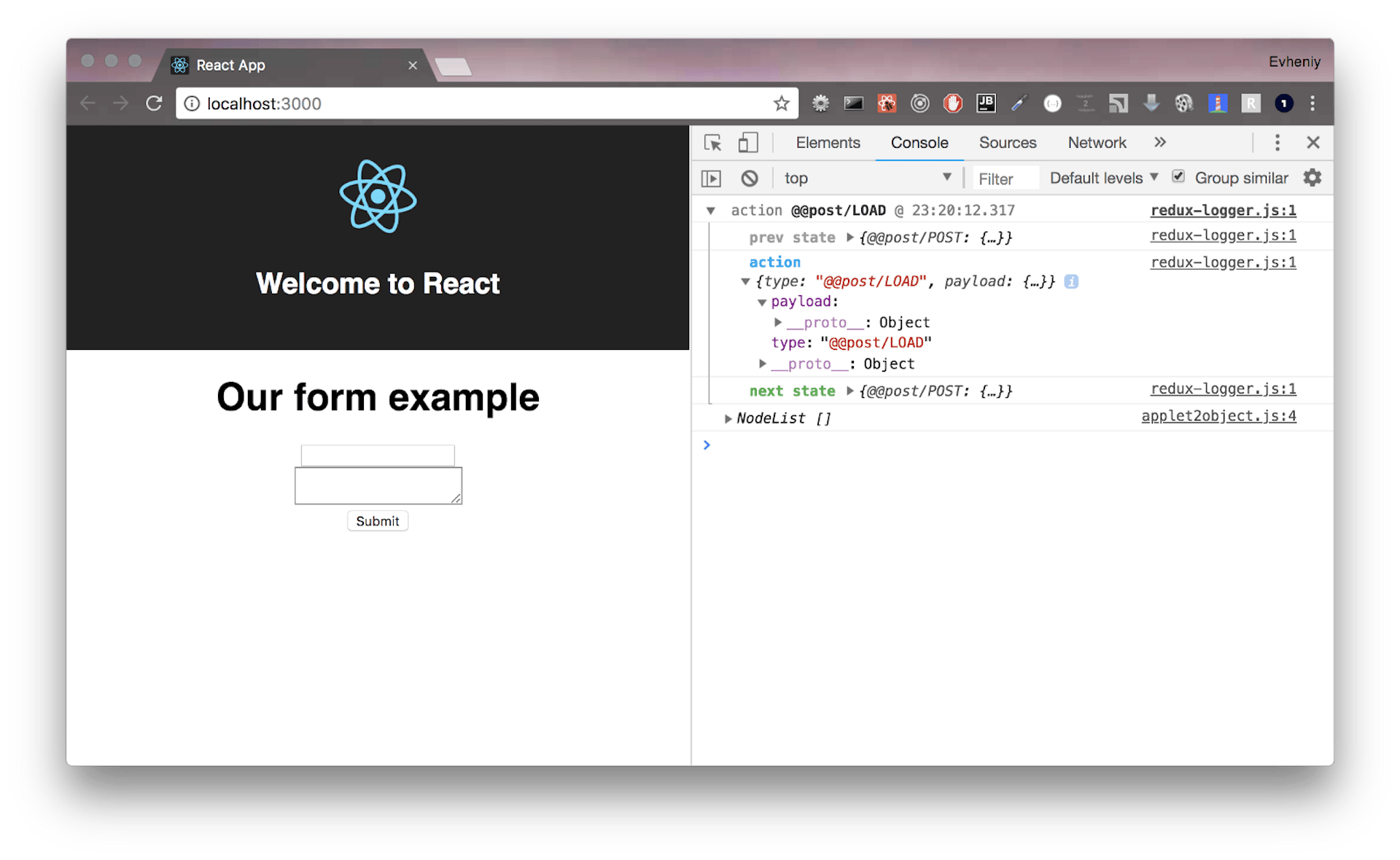
Task: Toggle the device toolbar in DevTools
Action: [x=748, y=142]
